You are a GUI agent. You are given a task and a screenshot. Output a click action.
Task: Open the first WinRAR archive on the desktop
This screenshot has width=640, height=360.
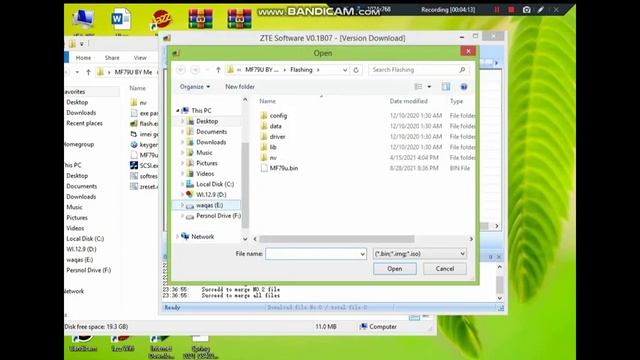coord(200,19)
